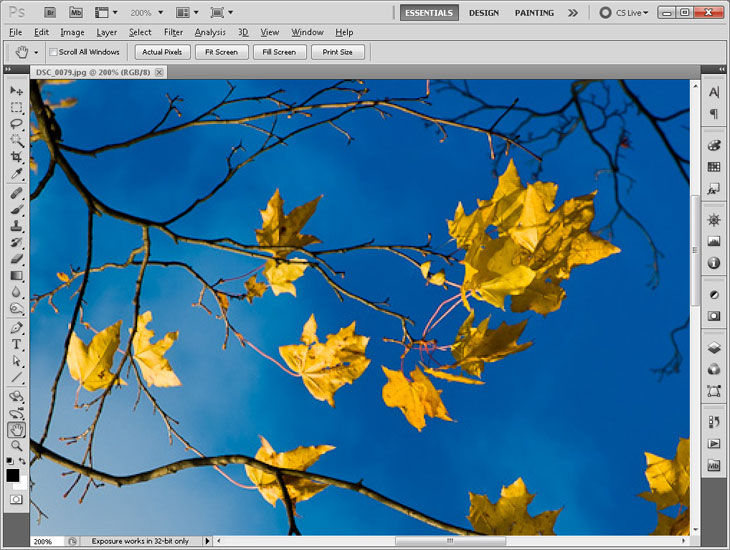
Task: Open the Image menu
Action: point(72,32)
